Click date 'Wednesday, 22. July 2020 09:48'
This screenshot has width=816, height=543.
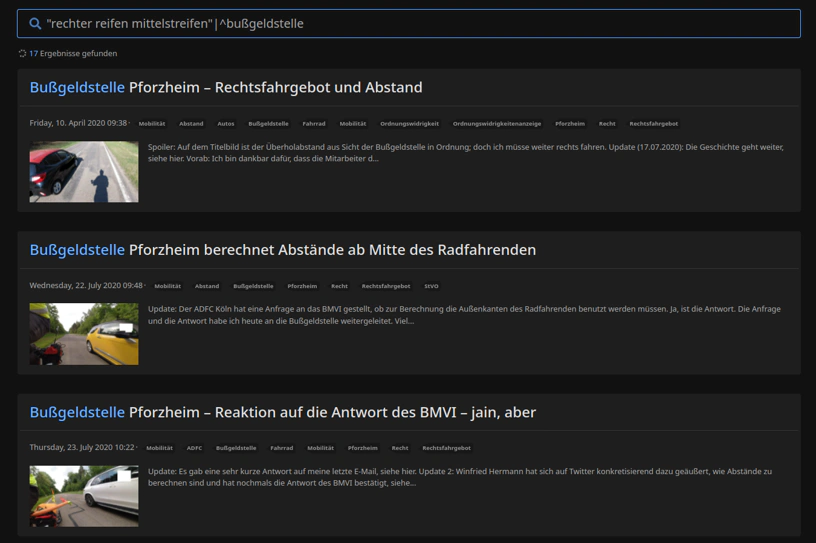coord(86,286)
